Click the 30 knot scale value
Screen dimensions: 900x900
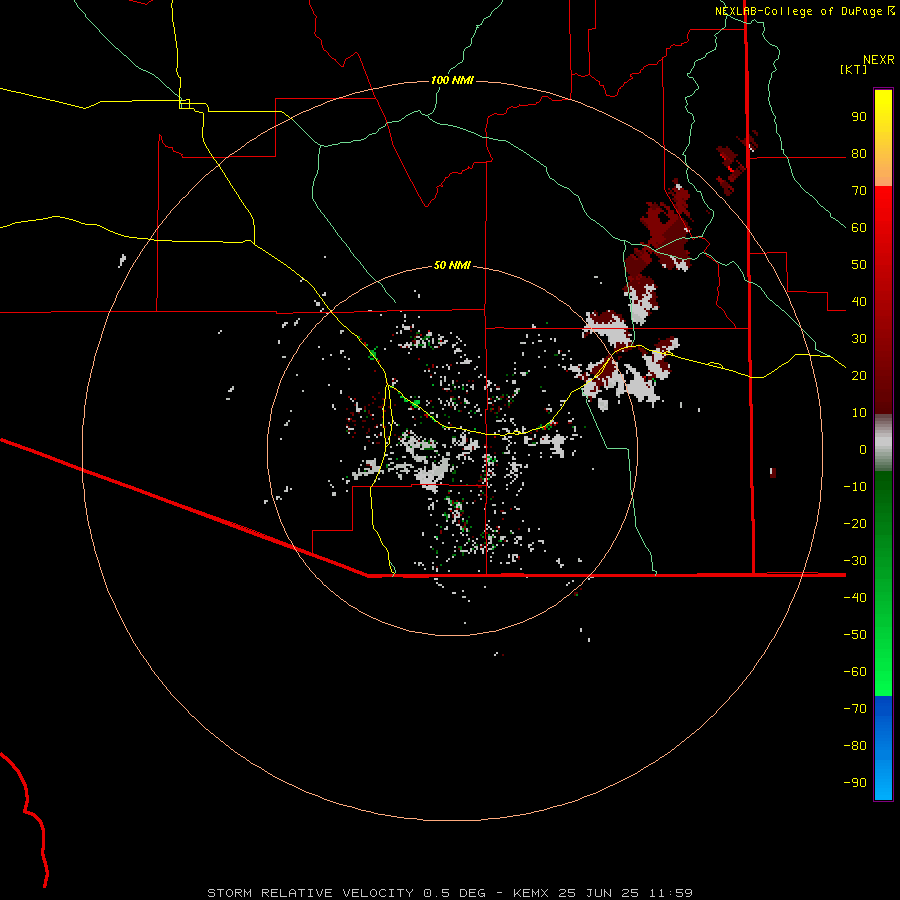(x=859, y=339)
